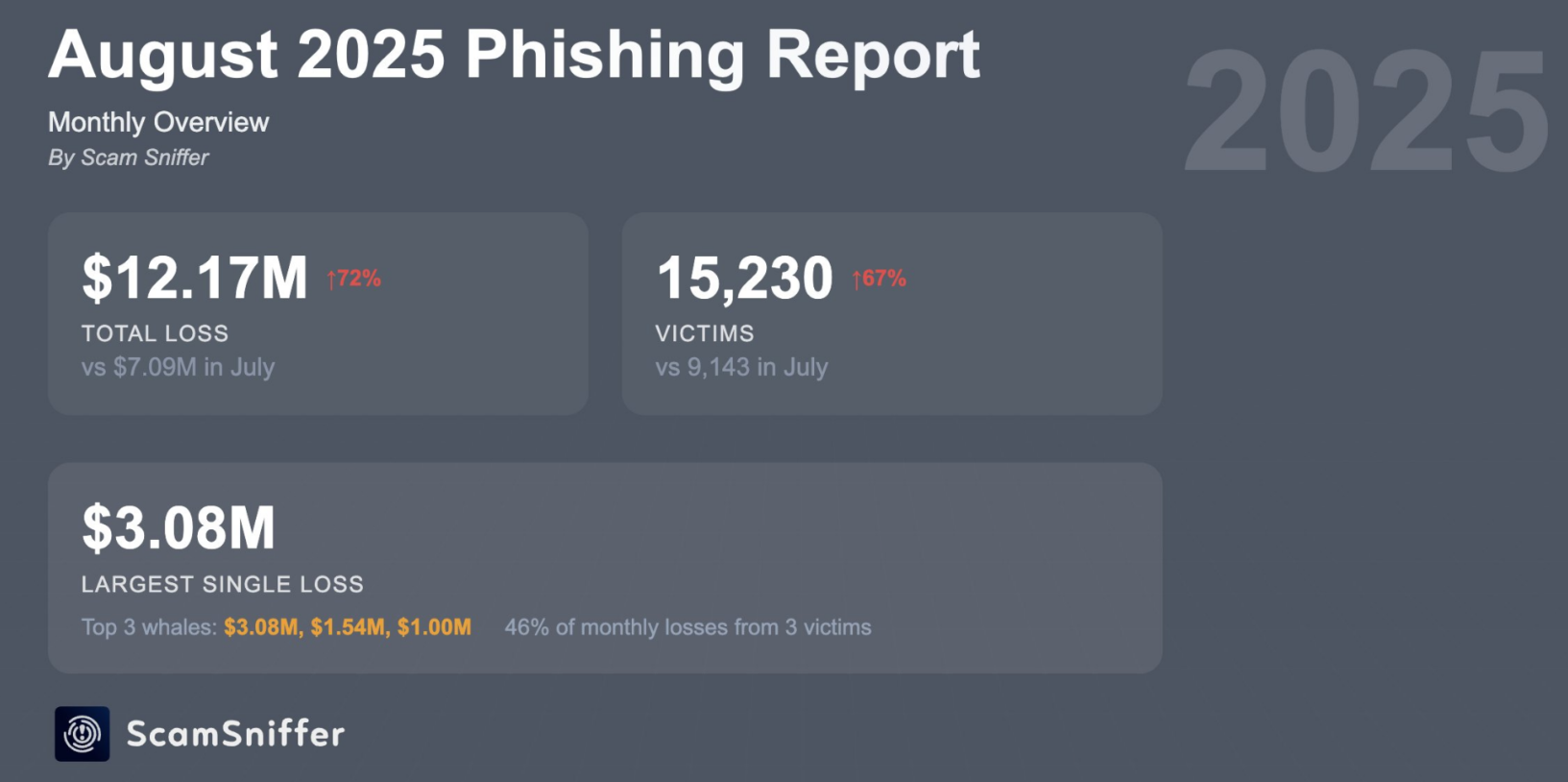
Task: Click the 72% increase indicator
Action: 359,279
